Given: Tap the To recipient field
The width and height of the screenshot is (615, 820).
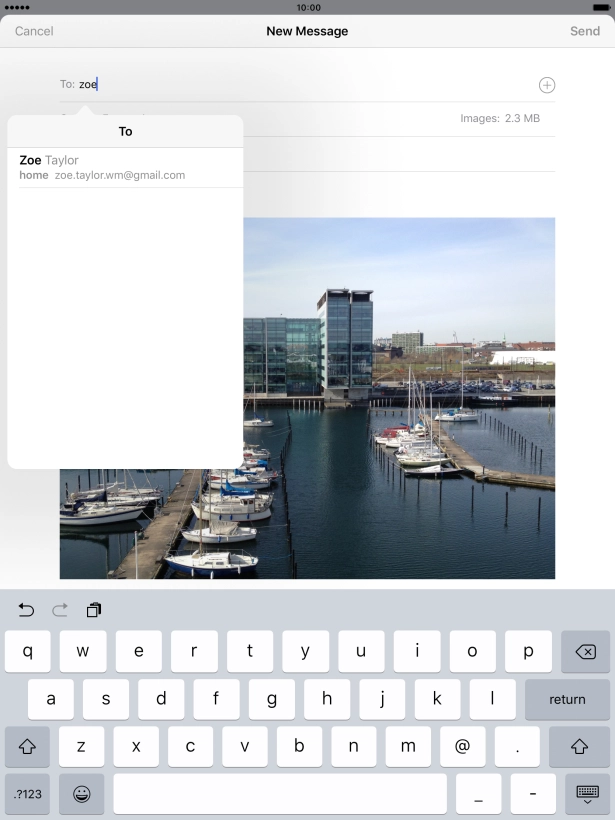Looking at the screenshot, I should (x=300, y=85).
